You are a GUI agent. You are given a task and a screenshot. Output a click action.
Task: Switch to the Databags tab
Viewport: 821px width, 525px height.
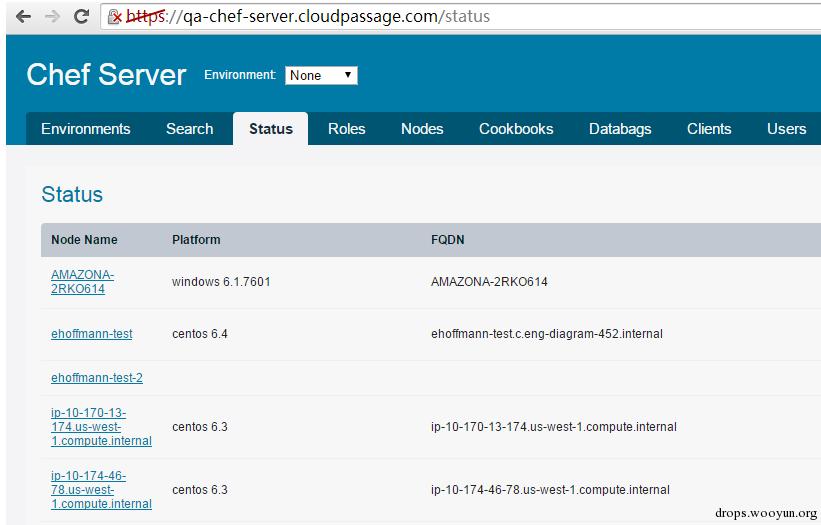(620, 129)
